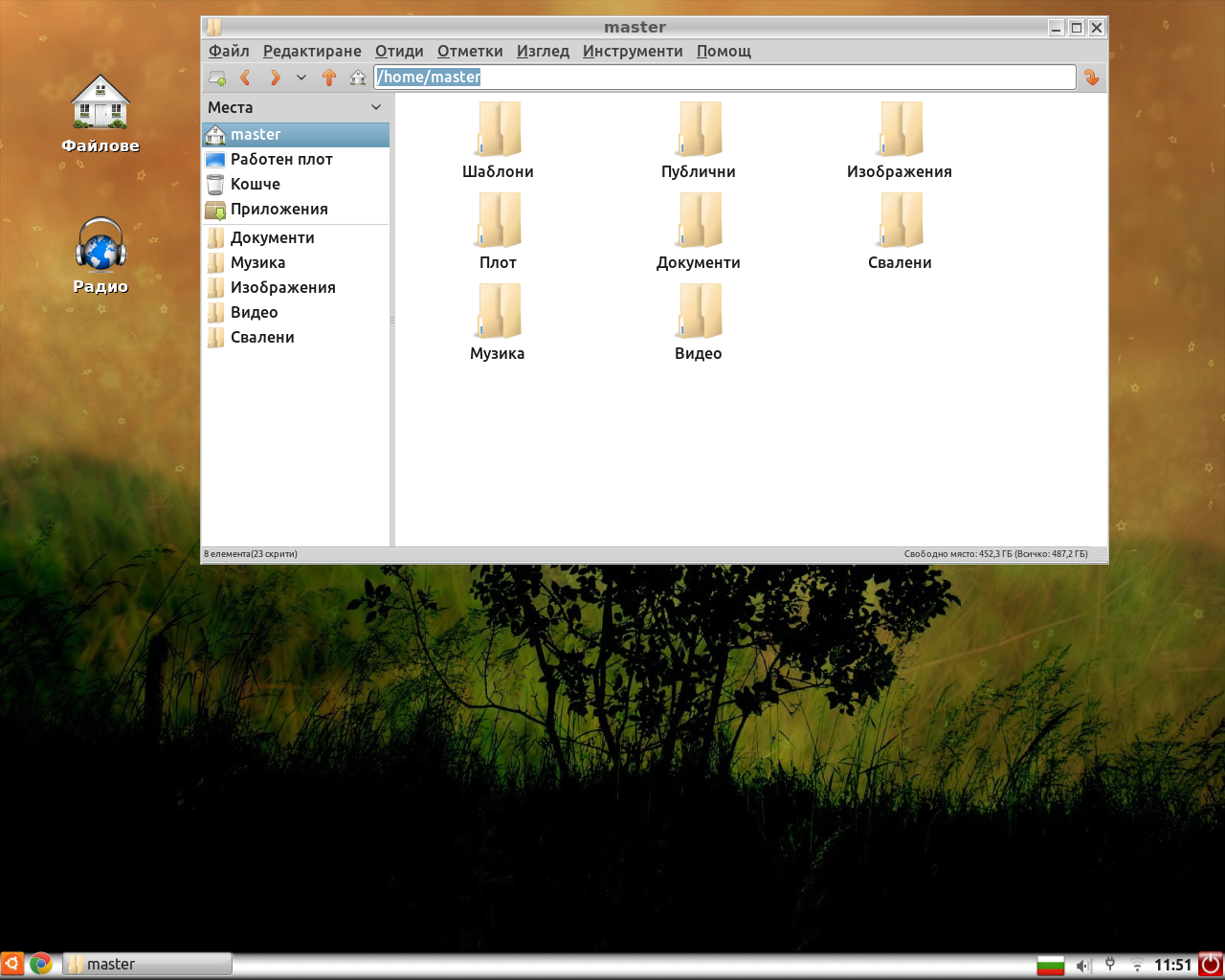The image size is (1225, 980).
Task: Select Изображения bookmark in the sidebar
Action: point(296,288)
